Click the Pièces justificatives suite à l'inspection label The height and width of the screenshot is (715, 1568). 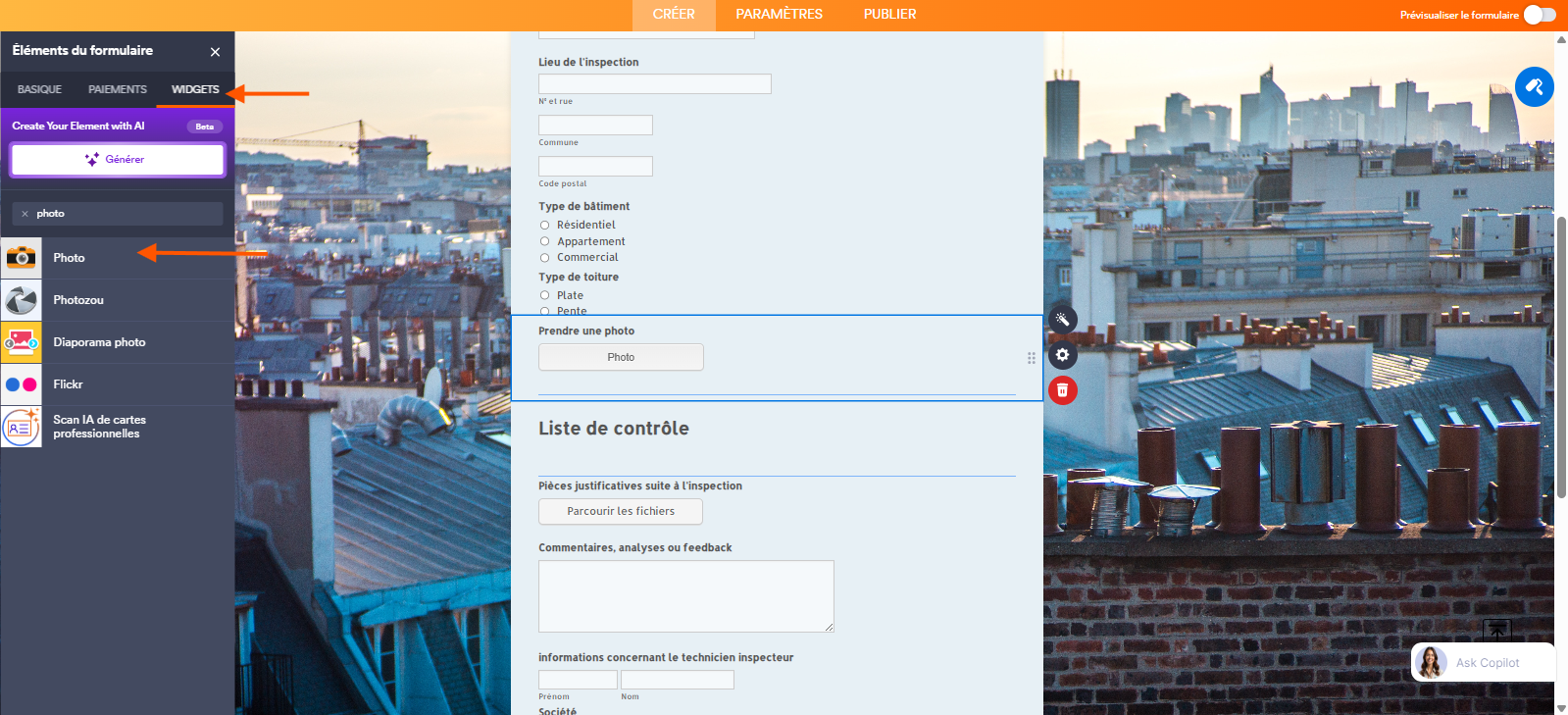(640, 486)
